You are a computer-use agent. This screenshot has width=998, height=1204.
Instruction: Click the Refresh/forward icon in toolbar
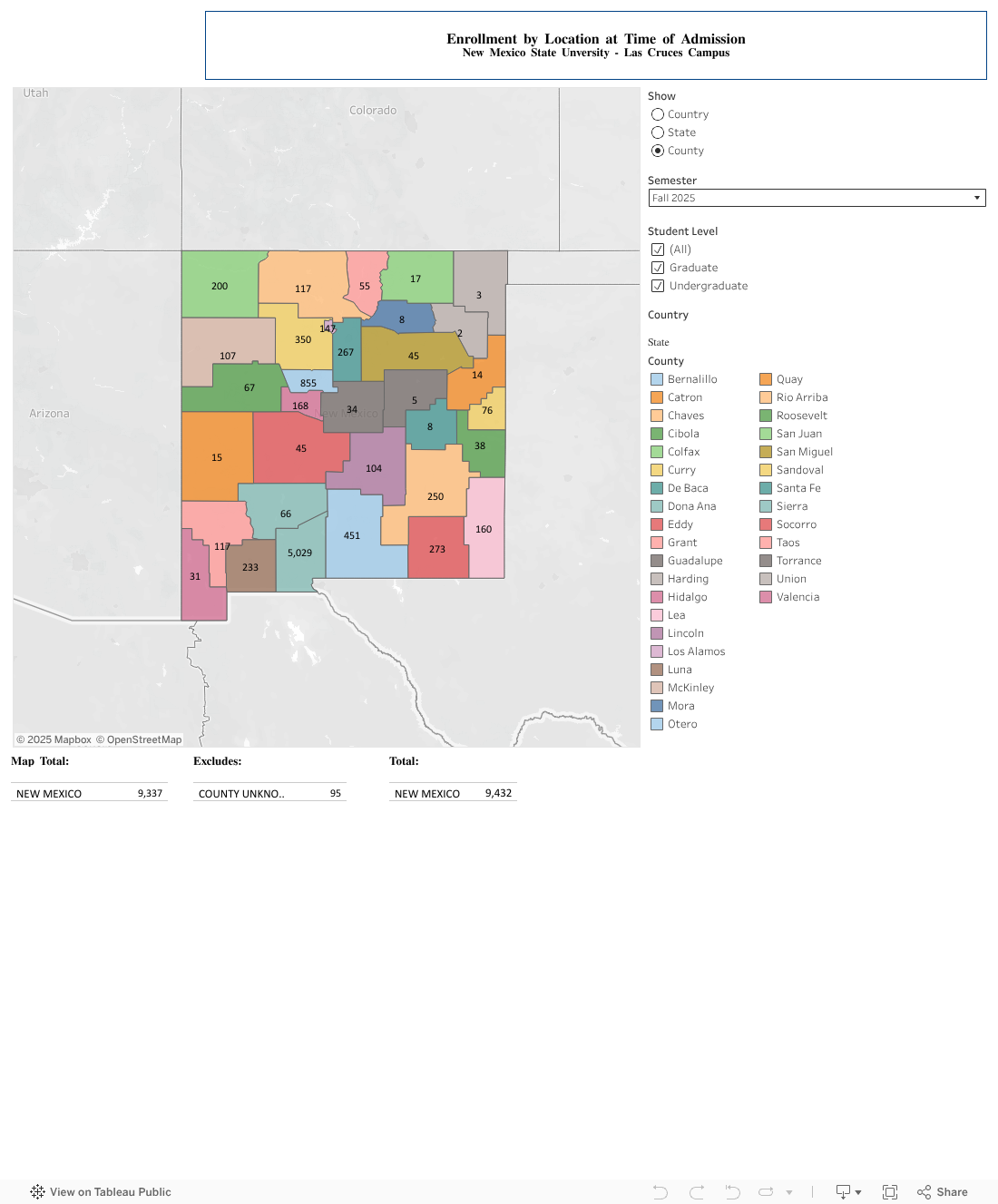click(x=766, y=1192)
